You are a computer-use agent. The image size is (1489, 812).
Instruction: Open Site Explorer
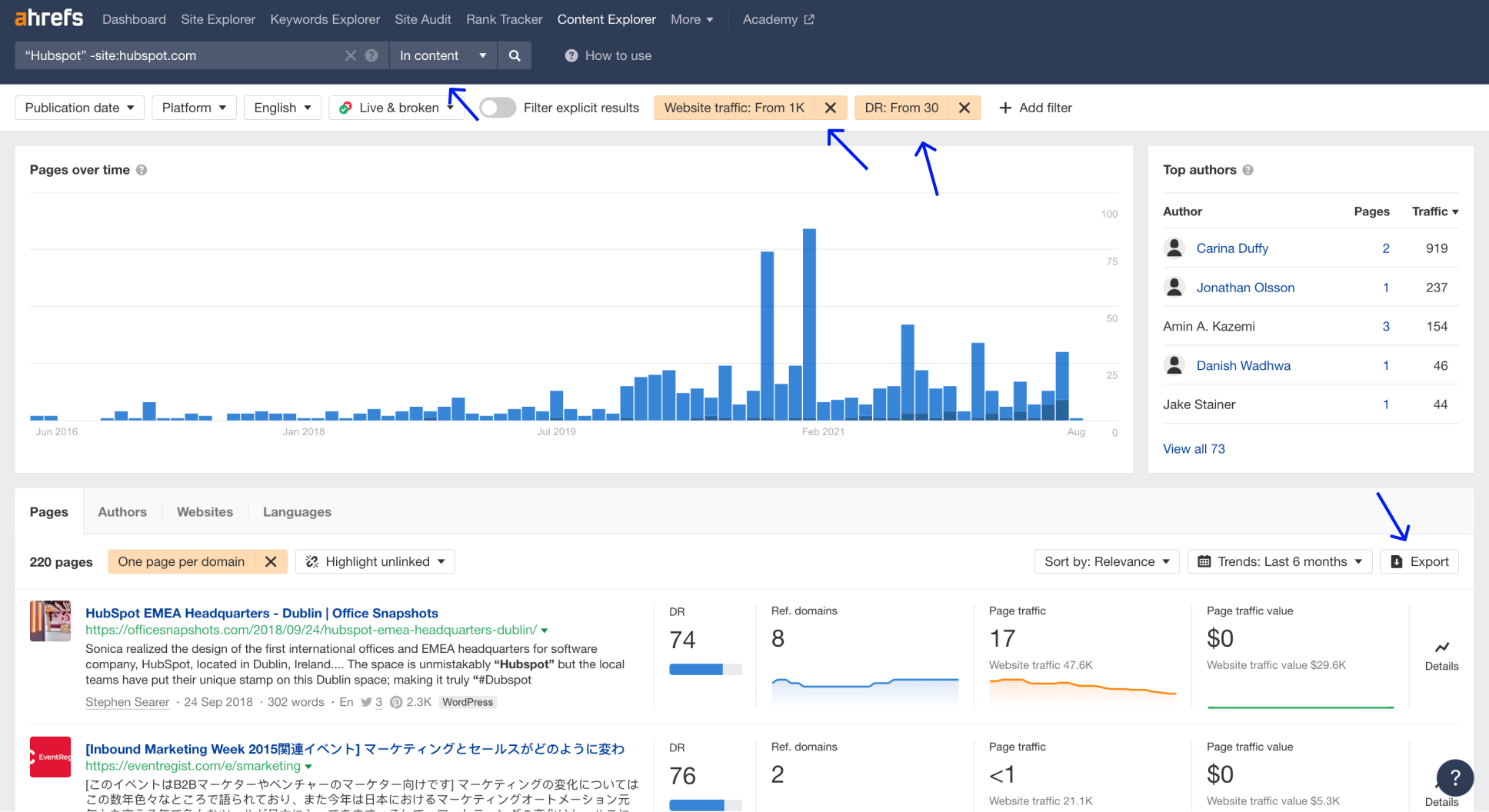tap(218, 19)
